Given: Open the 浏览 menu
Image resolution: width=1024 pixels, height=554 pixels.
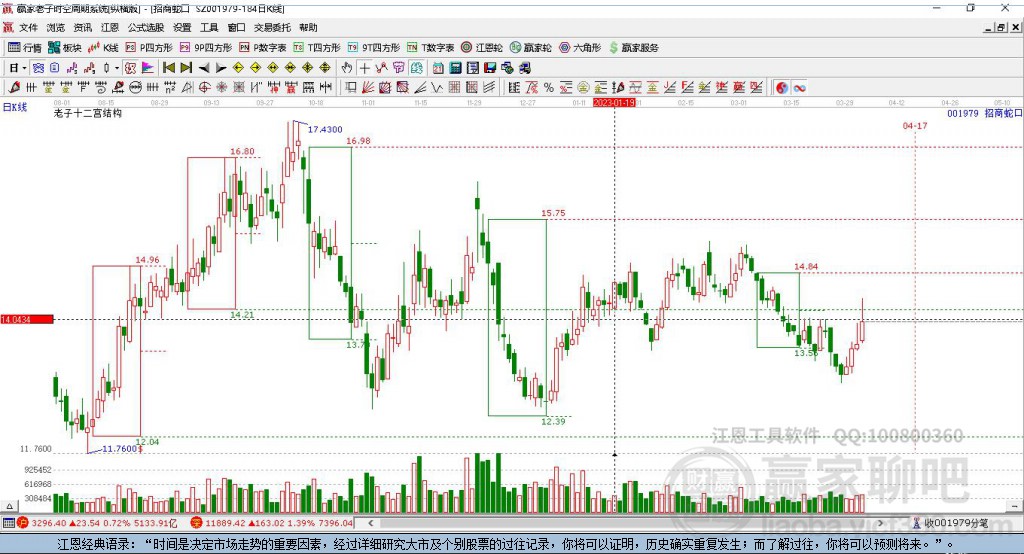Looking at the screenshot, I should pyautogui.click(x=56, y=27).
